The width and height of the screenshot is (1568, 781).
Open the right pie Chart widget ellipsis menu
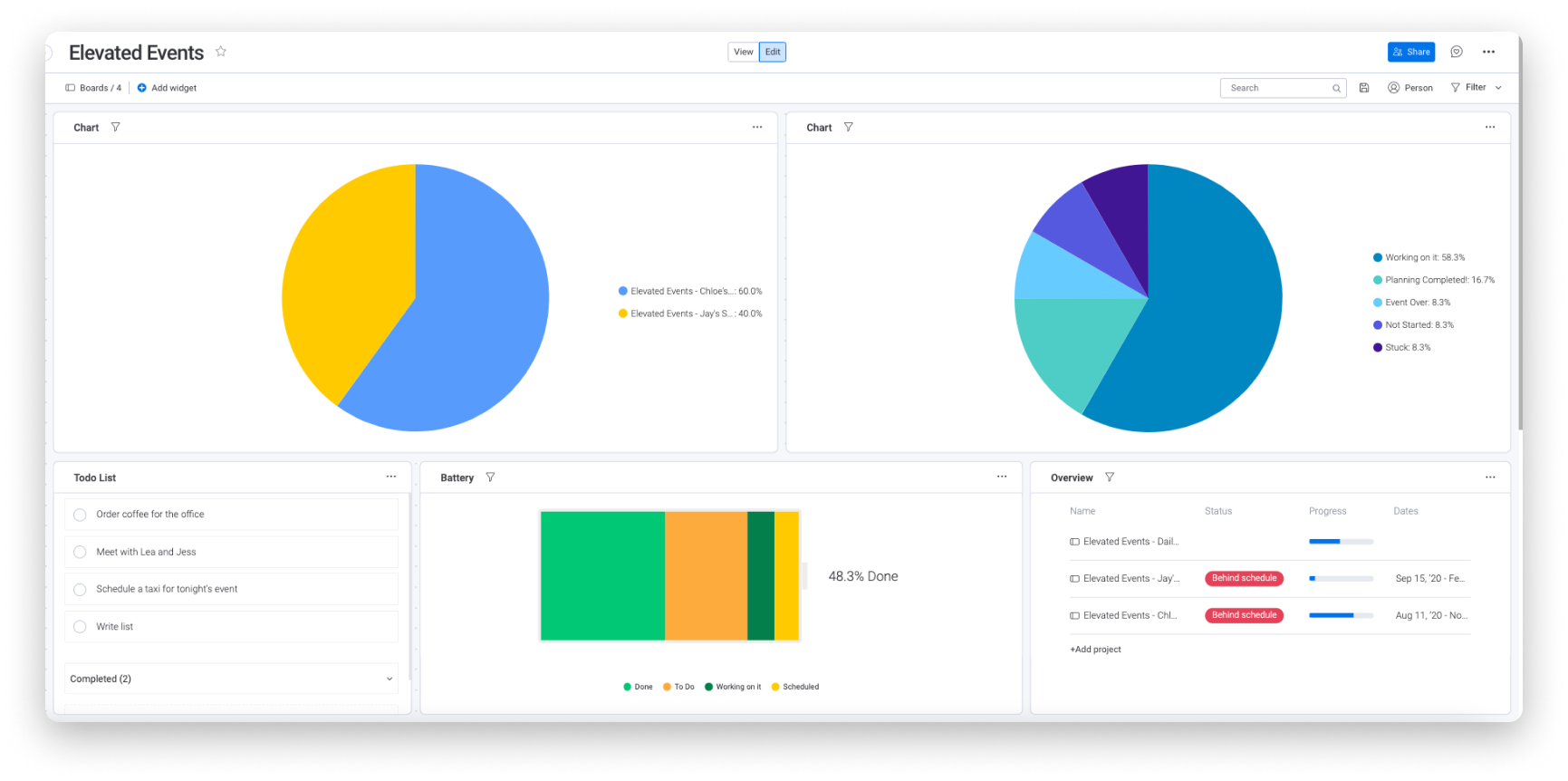pyautogui.click(x=1490, y=127)
